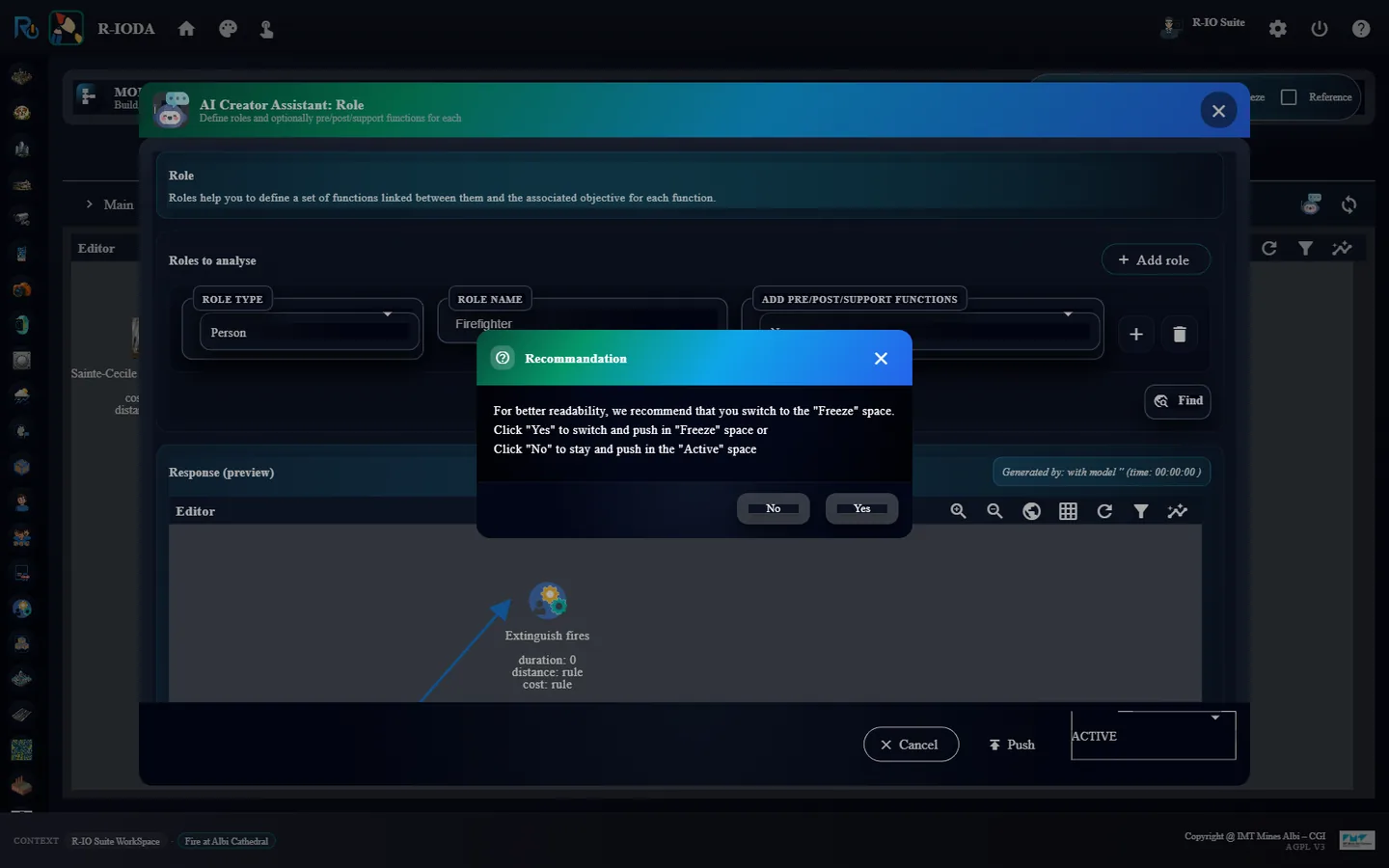
Task: Click the Add role button
Action: coord(1155,259)
